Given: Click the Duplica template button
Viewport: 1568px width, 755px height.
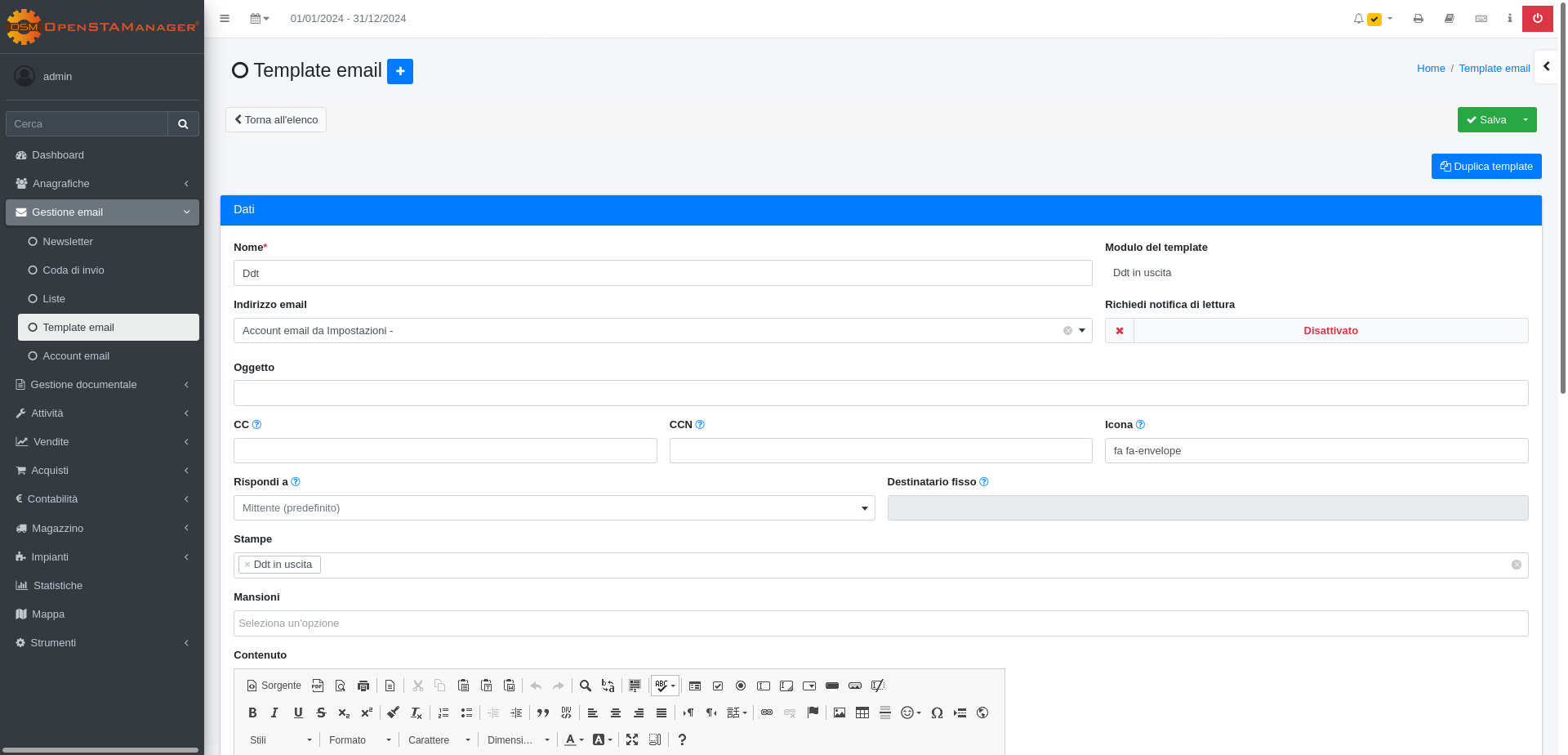Looking at the screenshot, I should pos(1486,167).
